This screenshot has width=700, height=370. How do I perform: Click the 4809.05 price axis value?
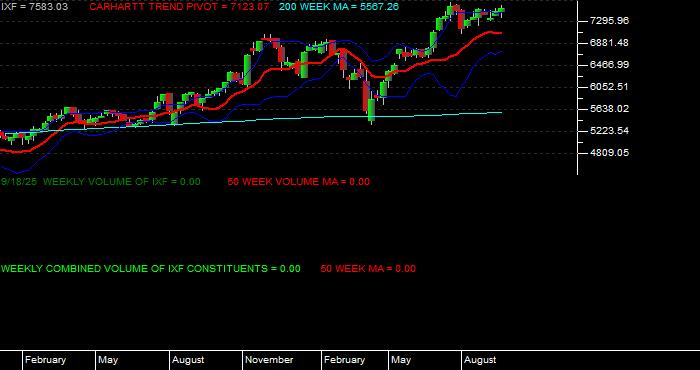coord(609,153)
